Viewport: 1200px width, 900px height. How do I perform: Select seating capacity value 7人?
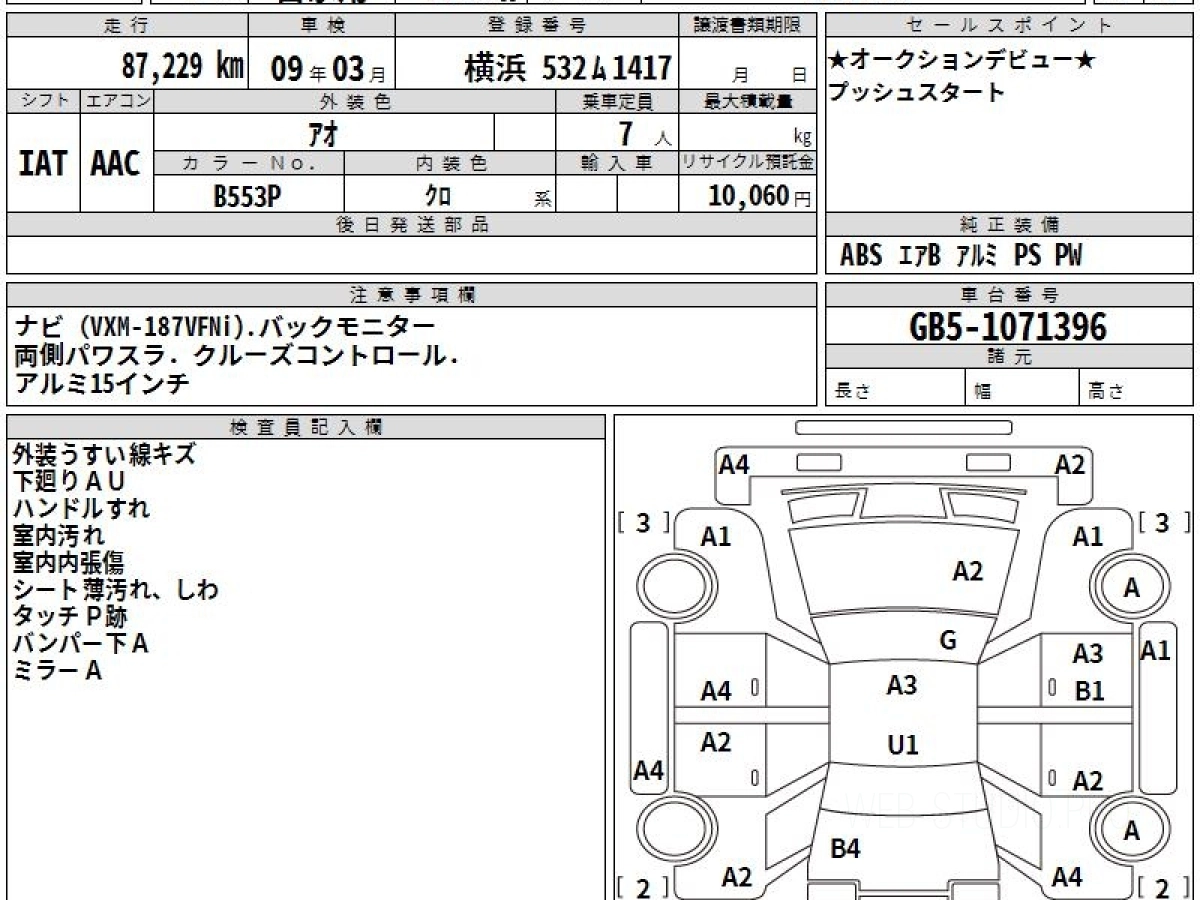644,134
